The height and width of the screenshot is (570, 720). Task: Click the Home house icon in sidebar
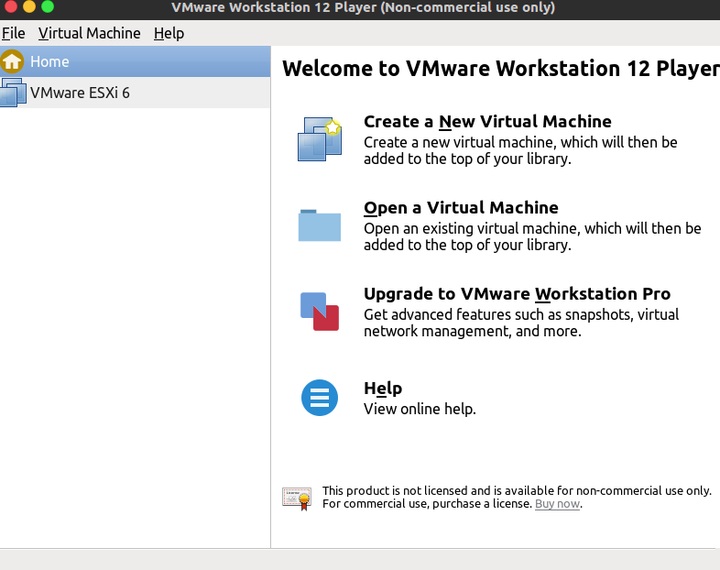click(12, 62)
